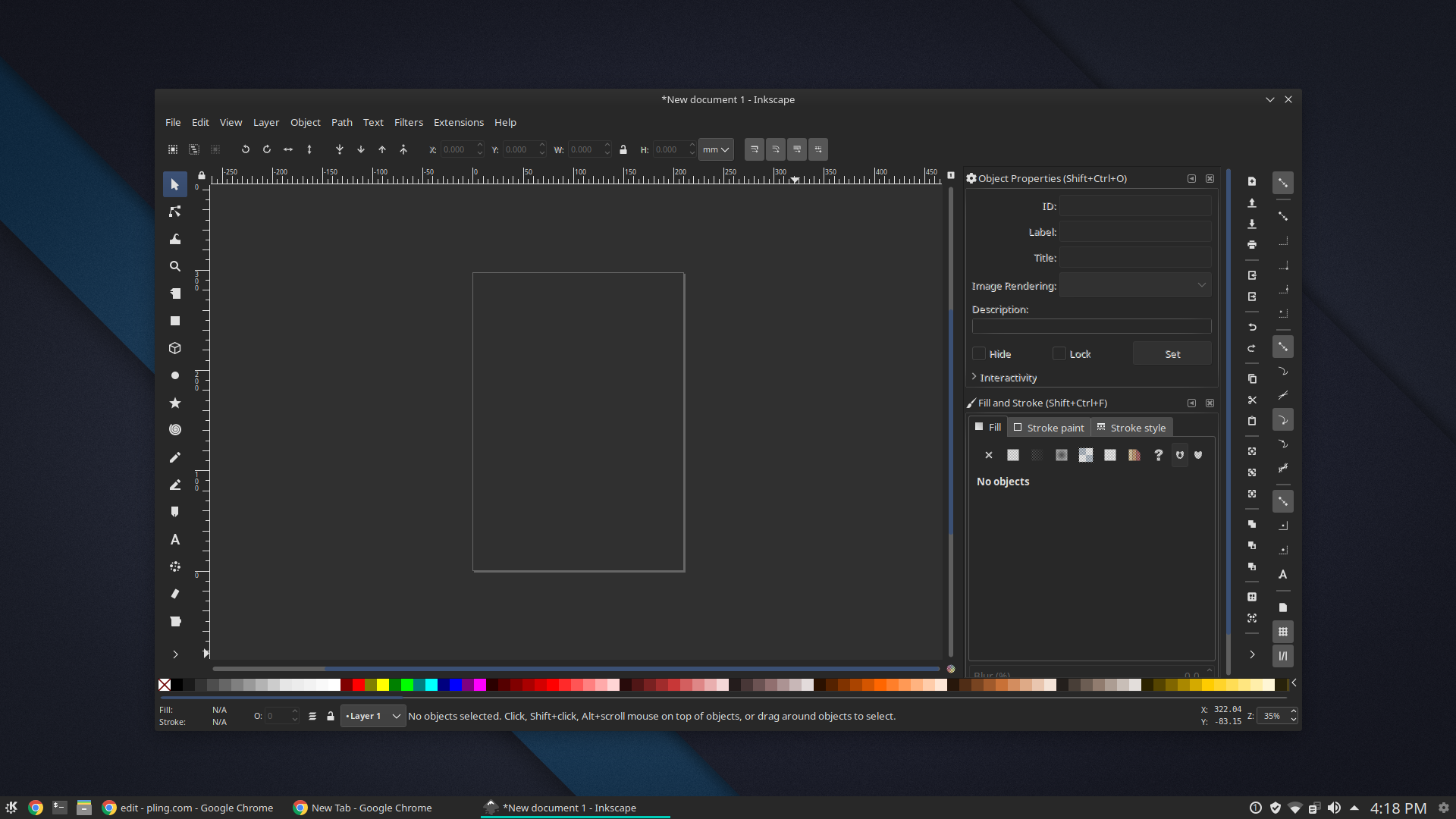Toggle the current layer lock icon
This screenshot has width=1456, height=819.
(x=331, y=716)
